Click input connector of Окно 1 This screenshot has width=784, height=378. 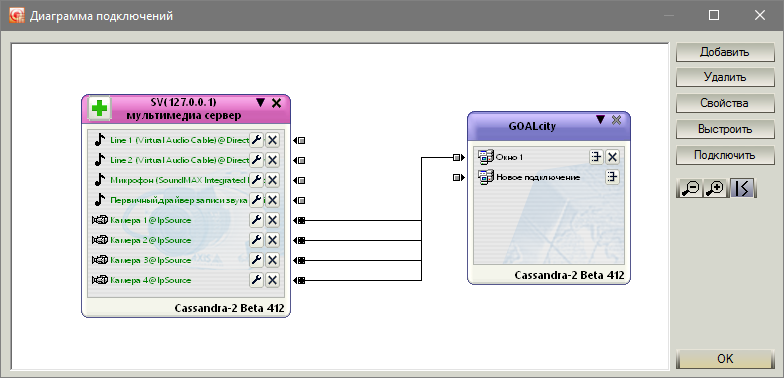pos(459,158)
